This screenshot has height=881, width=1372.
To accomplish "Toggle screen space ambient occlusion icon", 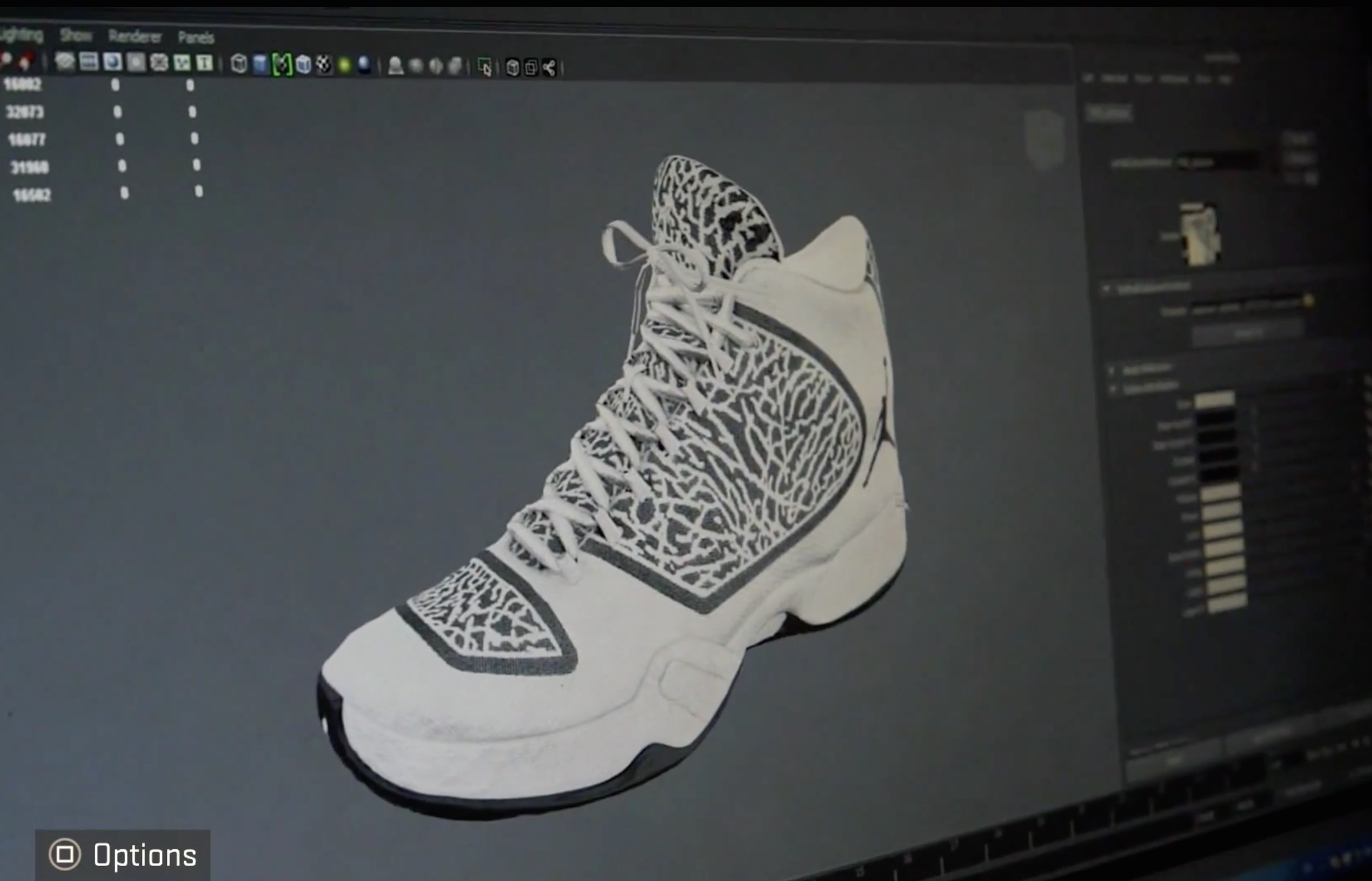I will pos(395,65).
